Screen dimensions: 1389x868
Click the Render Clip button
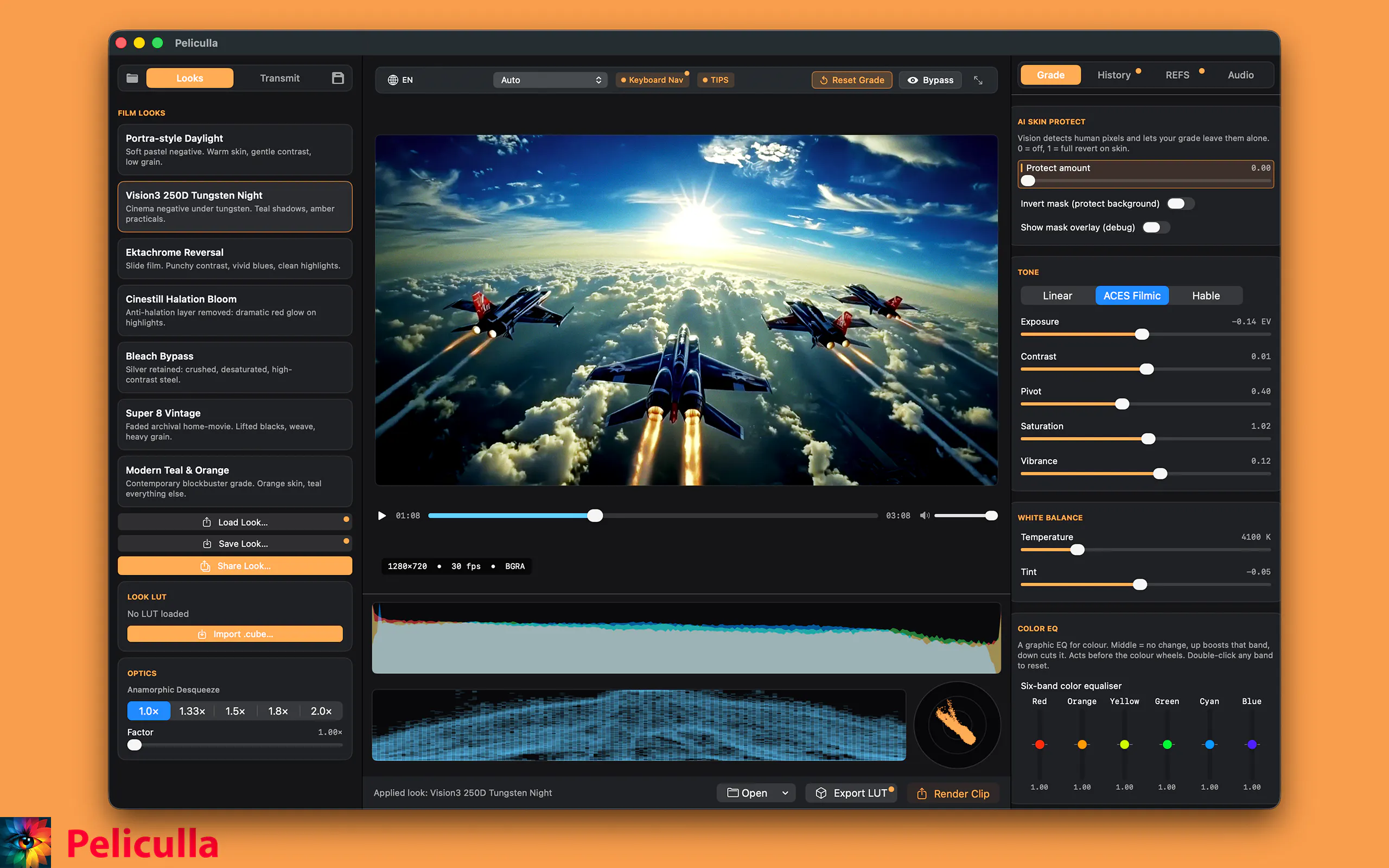pos(953,793)
